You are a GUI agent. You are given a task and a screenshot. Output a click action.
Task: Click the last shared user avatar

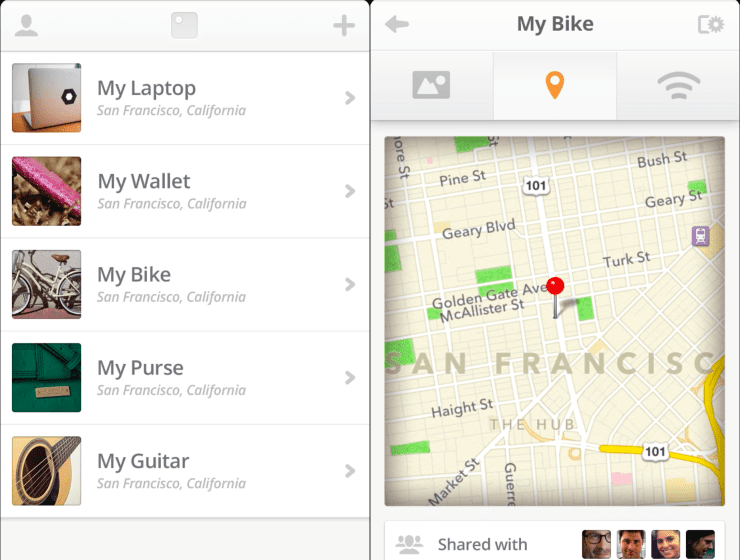[700, 544]
